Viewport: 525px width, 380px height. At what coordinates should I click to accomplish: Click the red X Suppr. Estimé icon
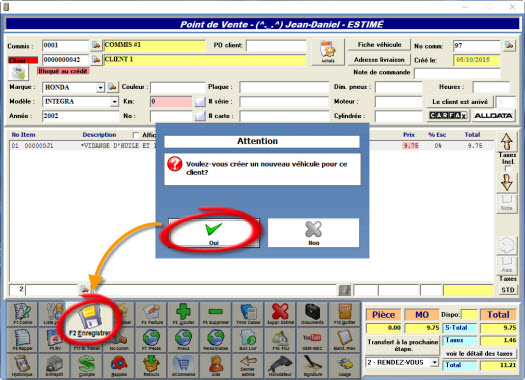(x=280, y=314)
